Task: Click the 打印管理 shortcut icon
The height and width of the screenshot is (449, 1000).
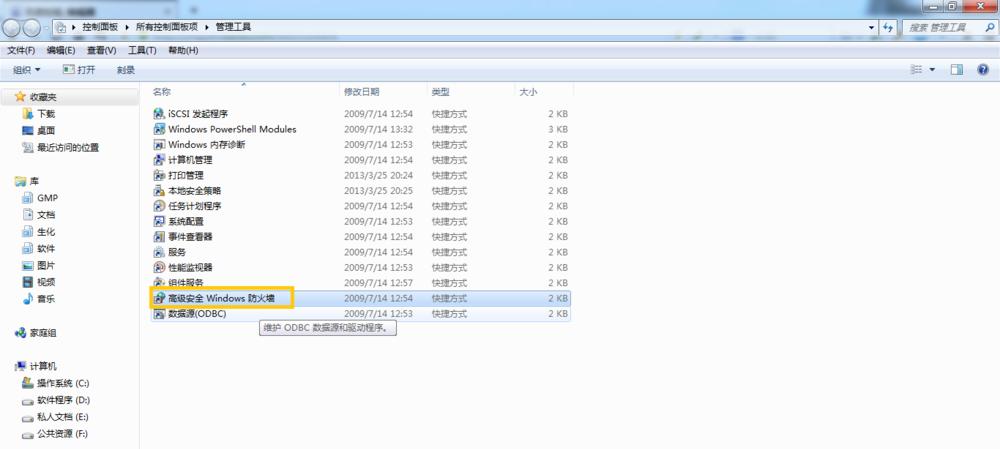Action: tap(159, 175)
